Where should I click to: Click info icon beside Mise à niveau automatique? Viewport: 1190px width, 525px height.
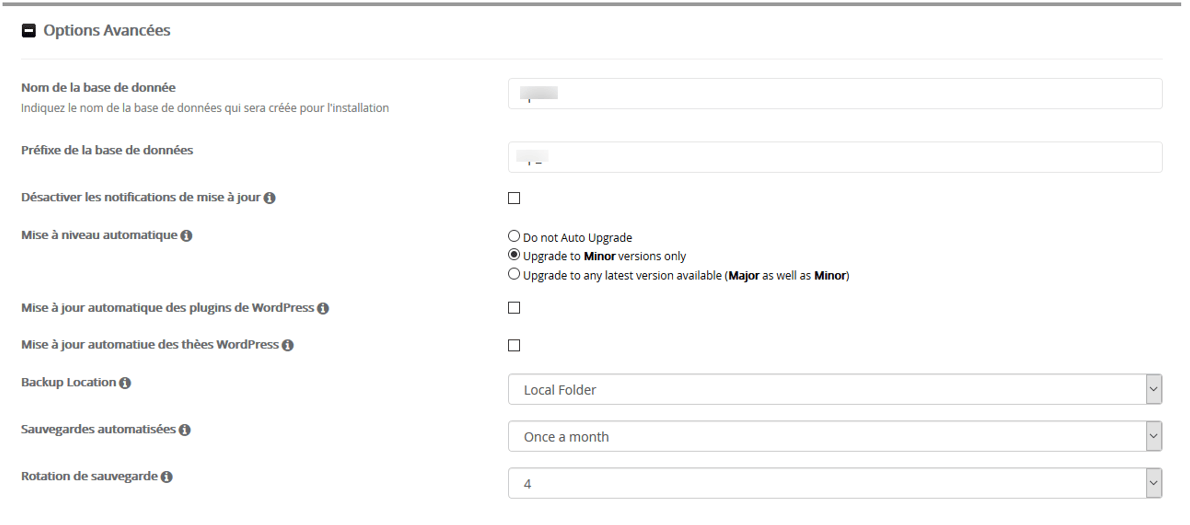pos(186,236)
